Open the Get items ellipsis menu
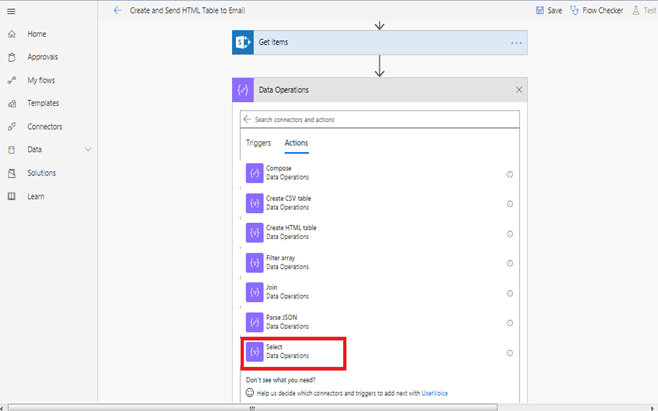This screenshot has height=411, width=658. coord(517,43)
